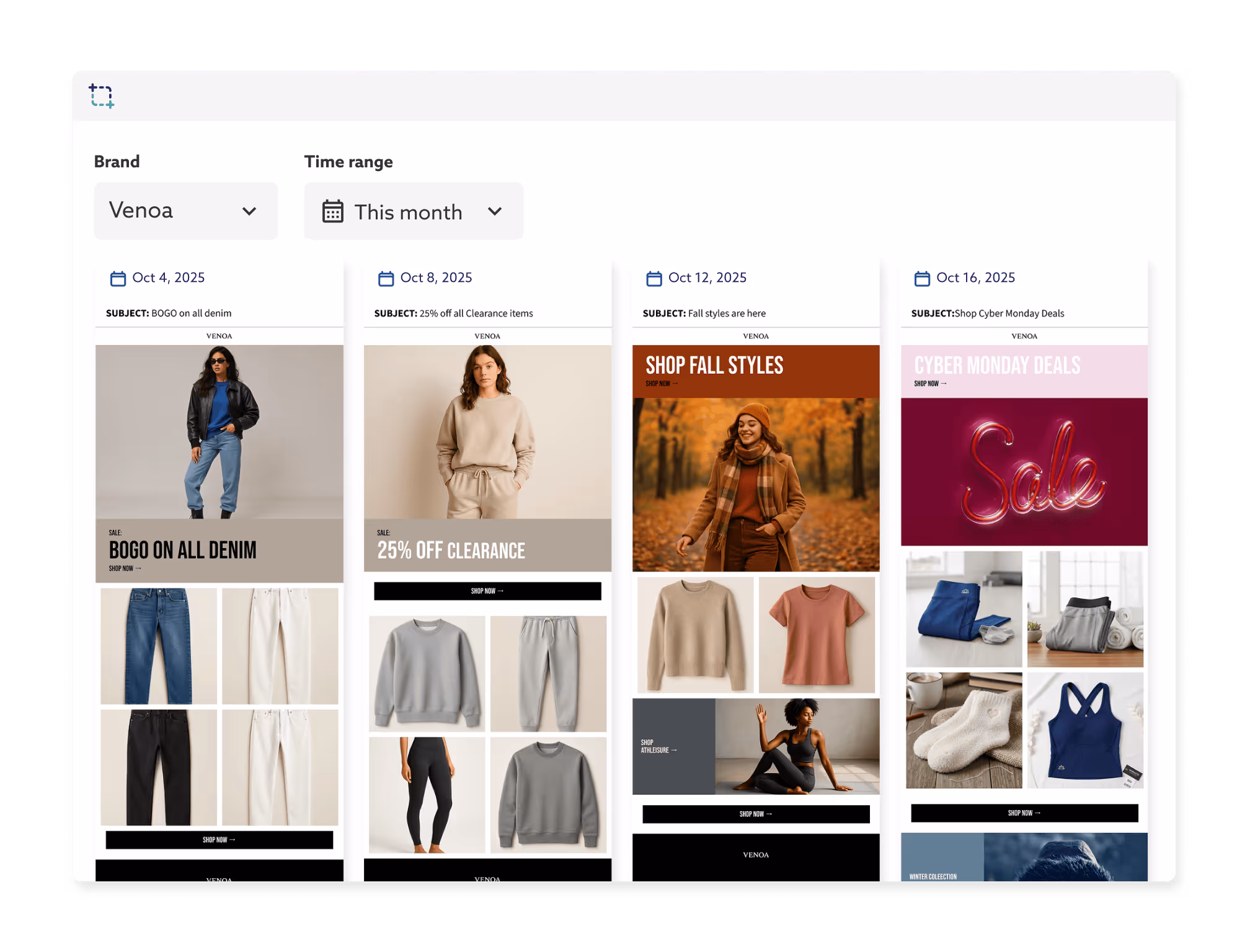
Task: Click the red Sale banner image
Action: (1024, 472)
